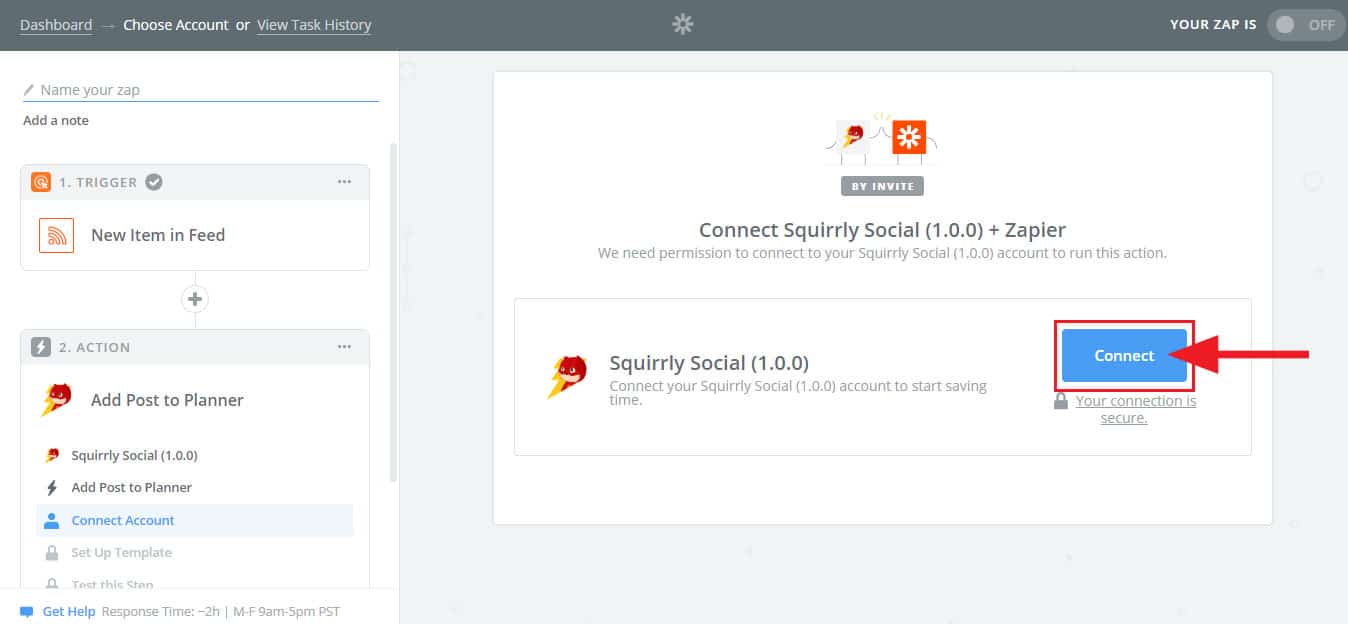Turn on the Your Zap toggle
The image size is (1348, 624).
(1306, 25)
